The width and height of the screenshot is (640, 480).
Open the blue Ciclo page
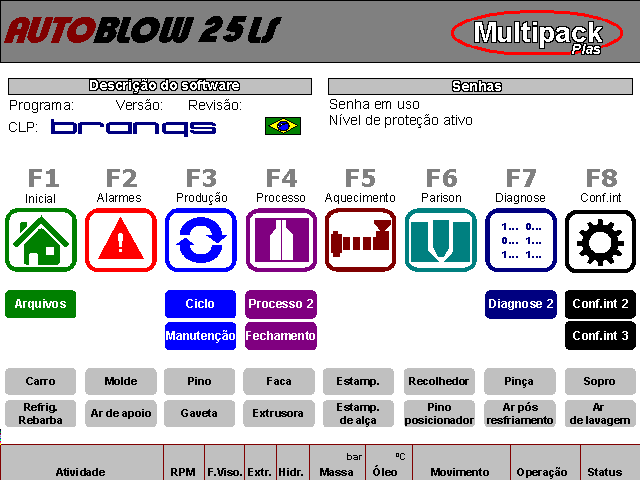point(200,304)
